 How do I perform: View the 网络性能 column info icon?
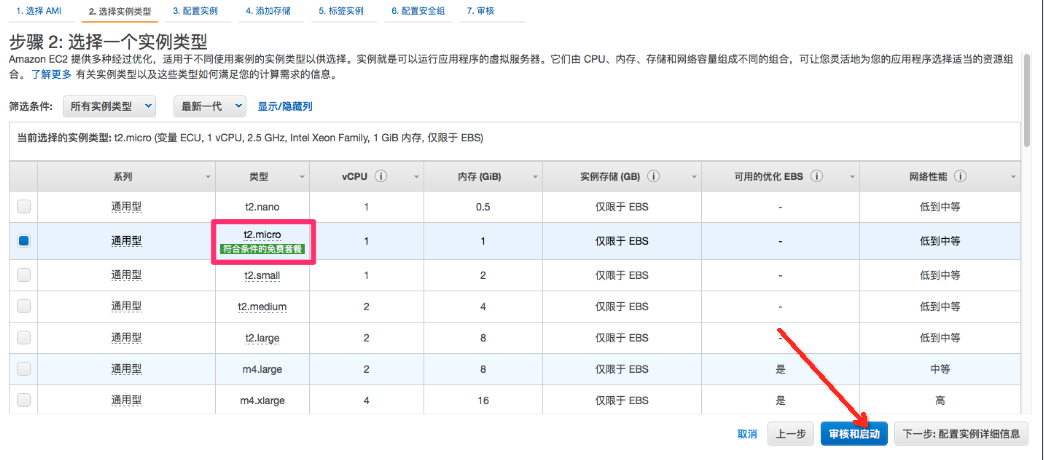point(959,176)
